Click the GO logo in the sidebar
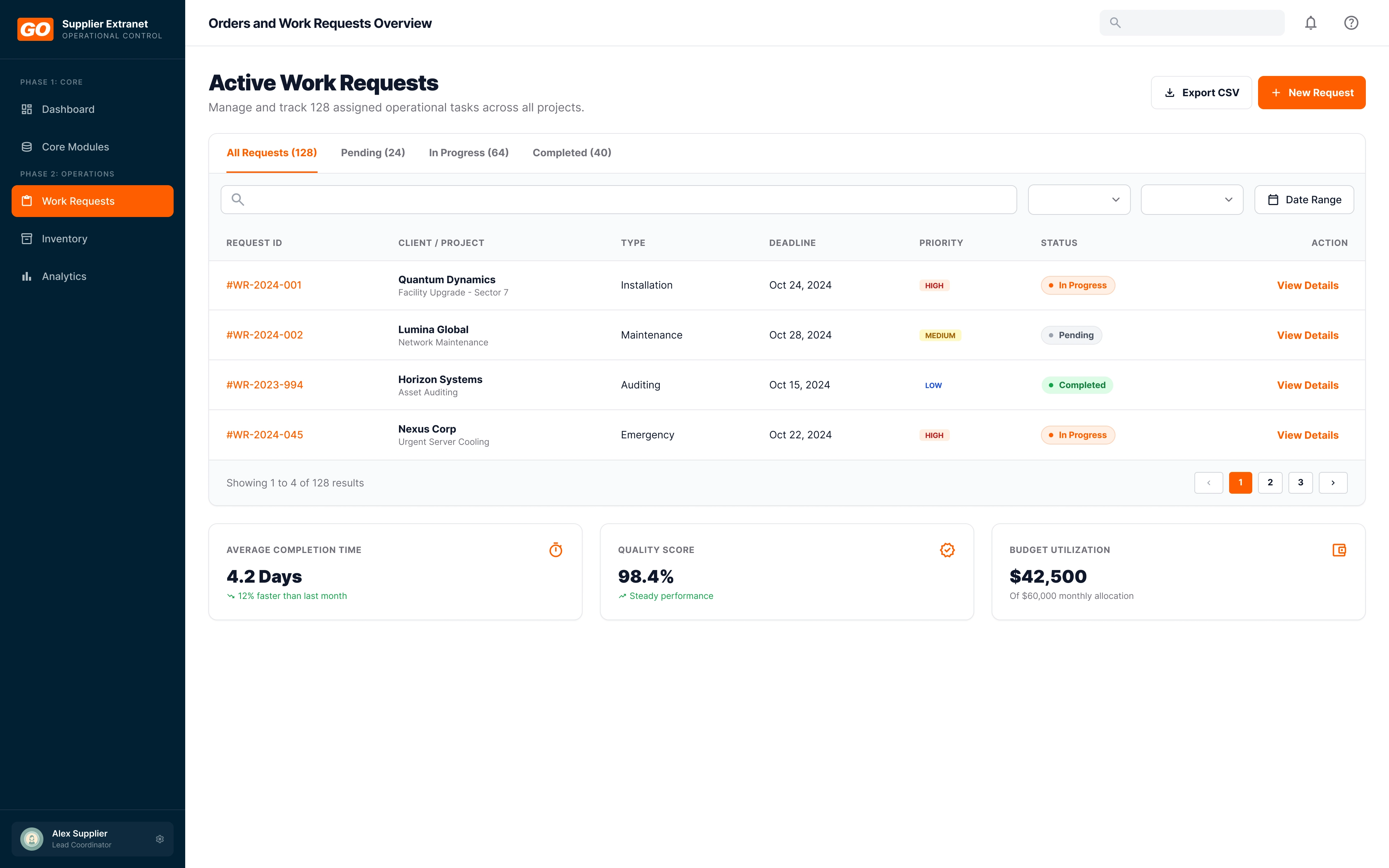This screenshot has width=1389, height=868. pyautogui.click(x=35, y=29)
